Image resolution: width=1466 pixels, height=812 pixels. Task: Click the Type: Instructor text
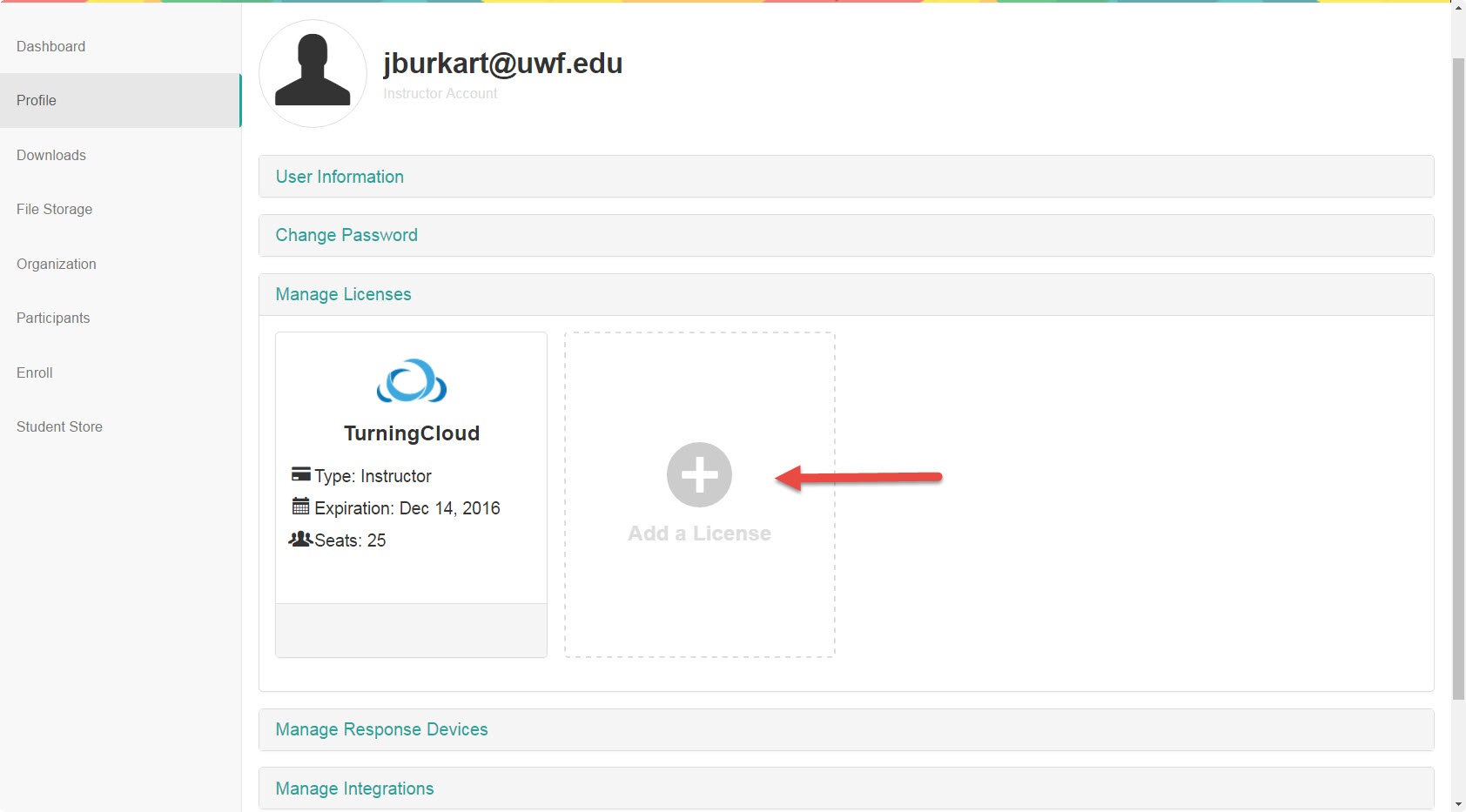point(373,476)
